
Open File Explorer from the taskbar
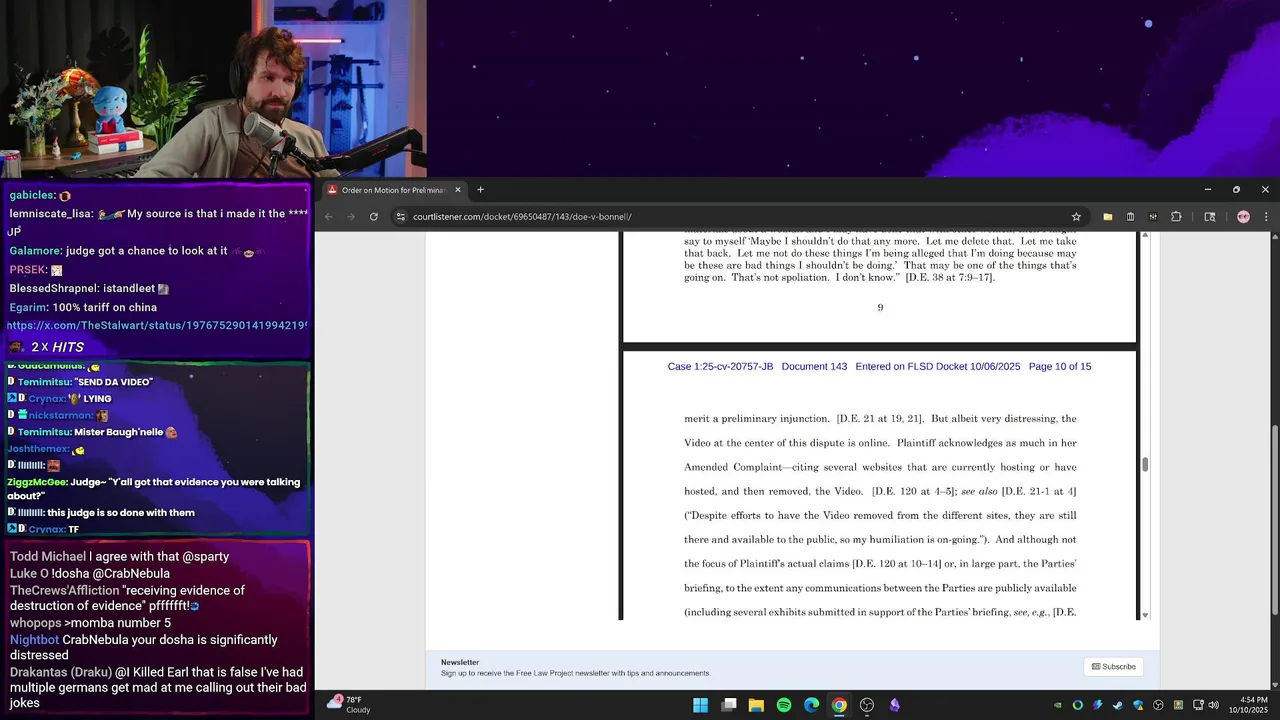click(756, 705)
